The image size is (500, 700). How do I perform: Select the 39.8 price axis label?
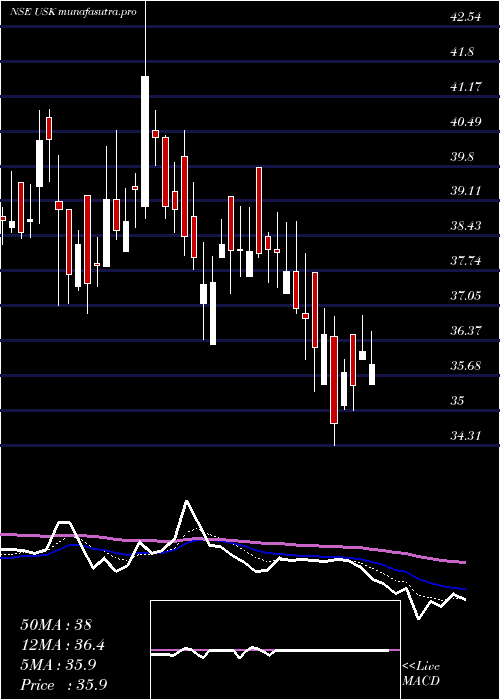pyautogui.click(x=462, y=157)
